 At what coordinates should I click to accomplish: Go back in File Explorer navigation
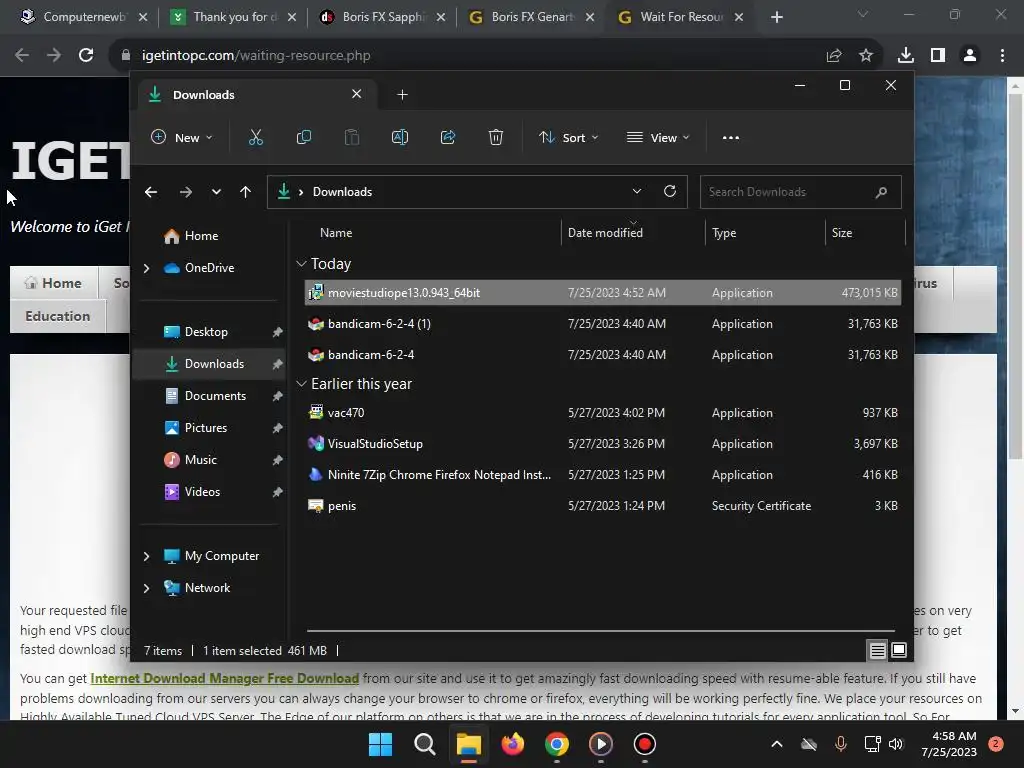pos(151,192)
